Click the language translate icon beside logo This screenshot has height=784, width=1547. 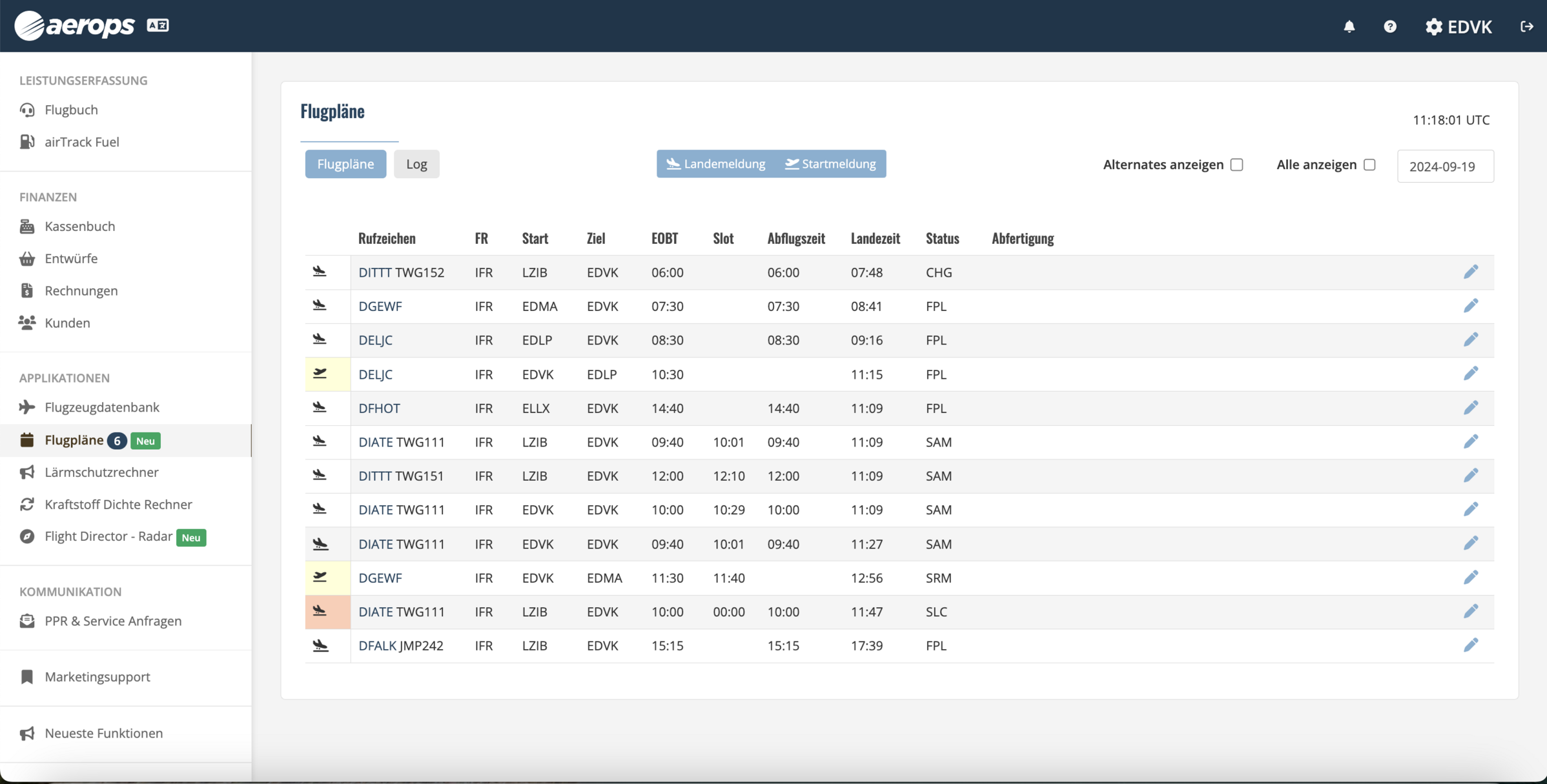[x=158, y=25]
